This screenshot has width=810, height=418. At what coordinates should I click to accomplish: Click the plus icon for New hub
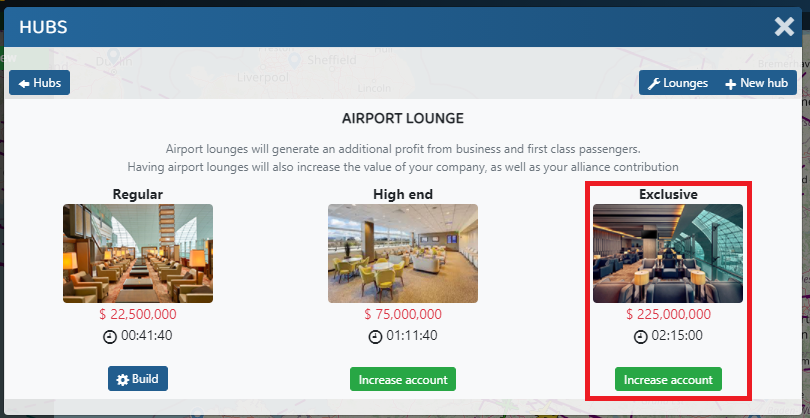(x=730, y=84)
